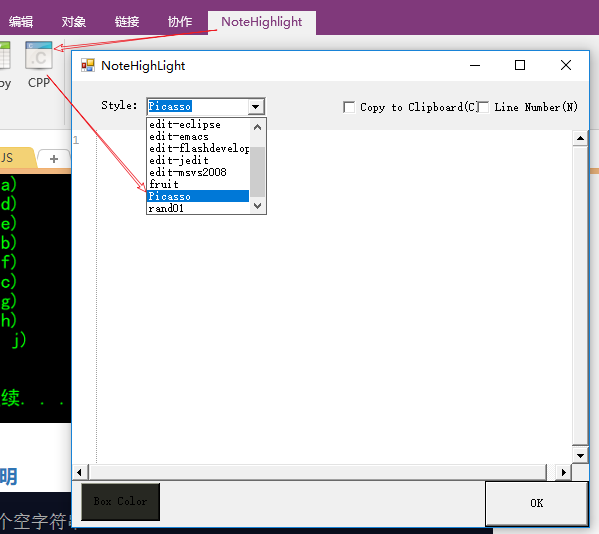Confirm with the OK button
The height and width of the screenshot is (534, 599).
click(x=536, y=503)
